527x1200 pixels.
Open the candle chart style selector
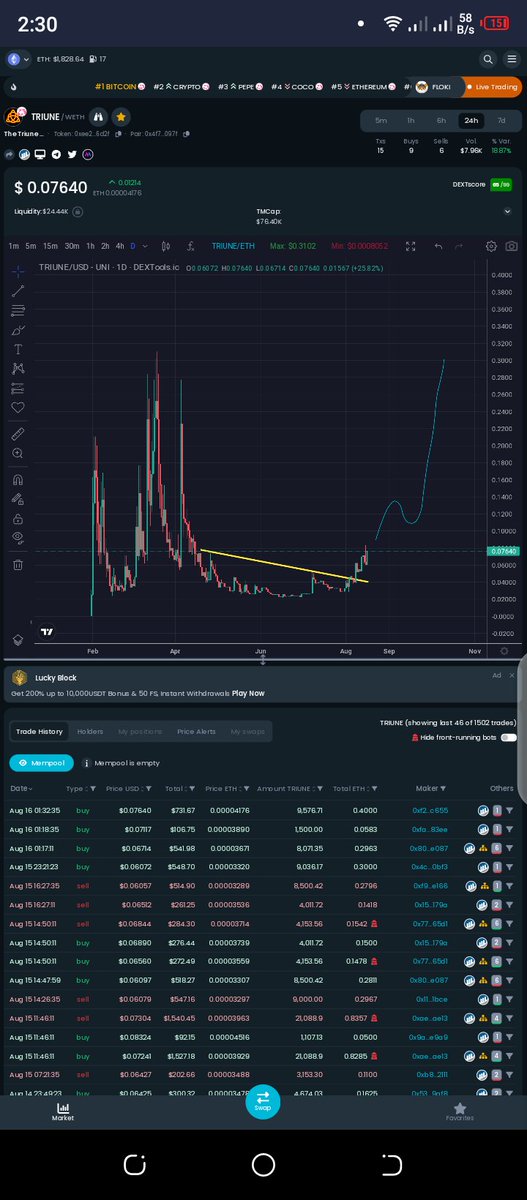point(165,246)
